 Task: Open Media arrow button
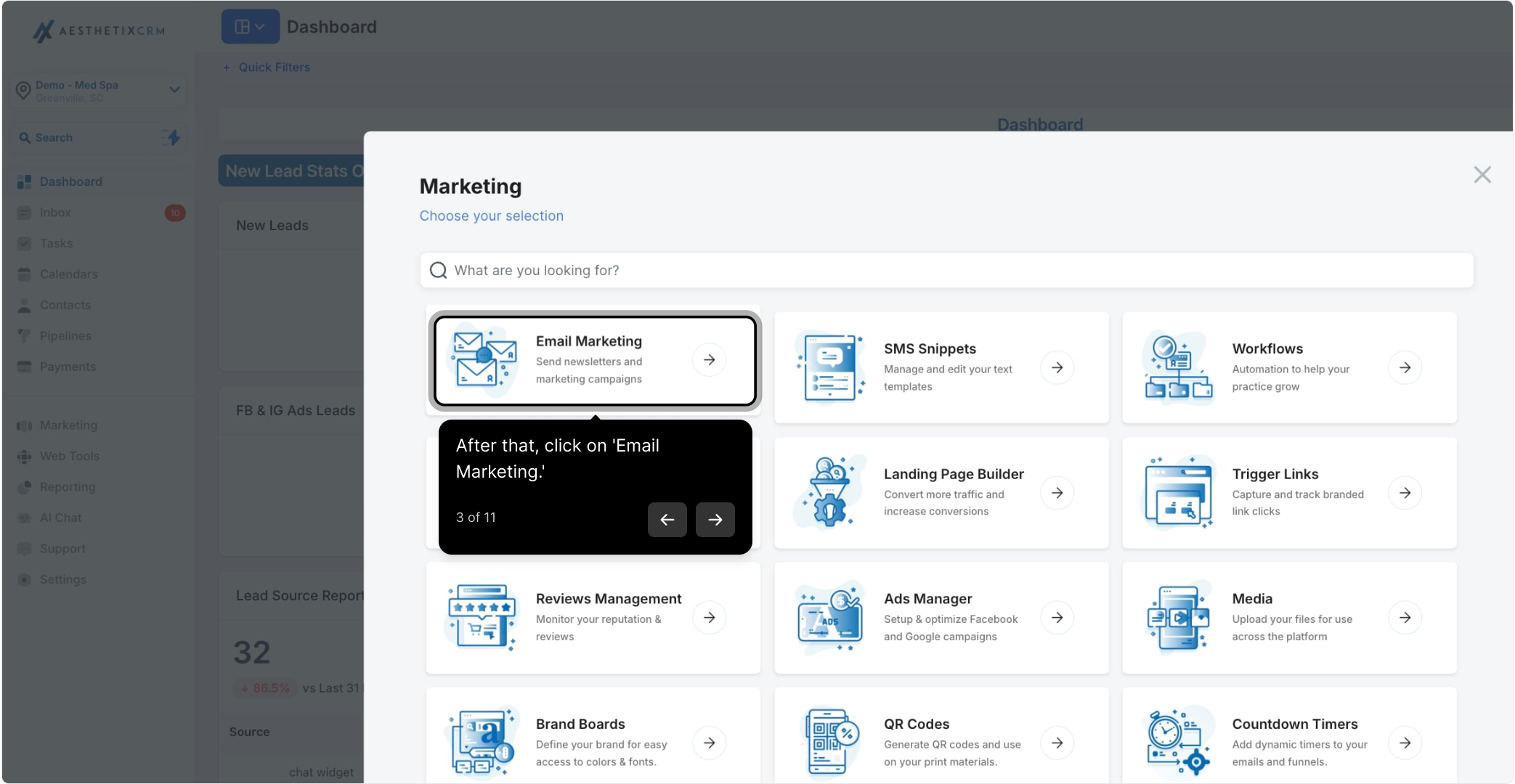click(x=1405, y=618)
